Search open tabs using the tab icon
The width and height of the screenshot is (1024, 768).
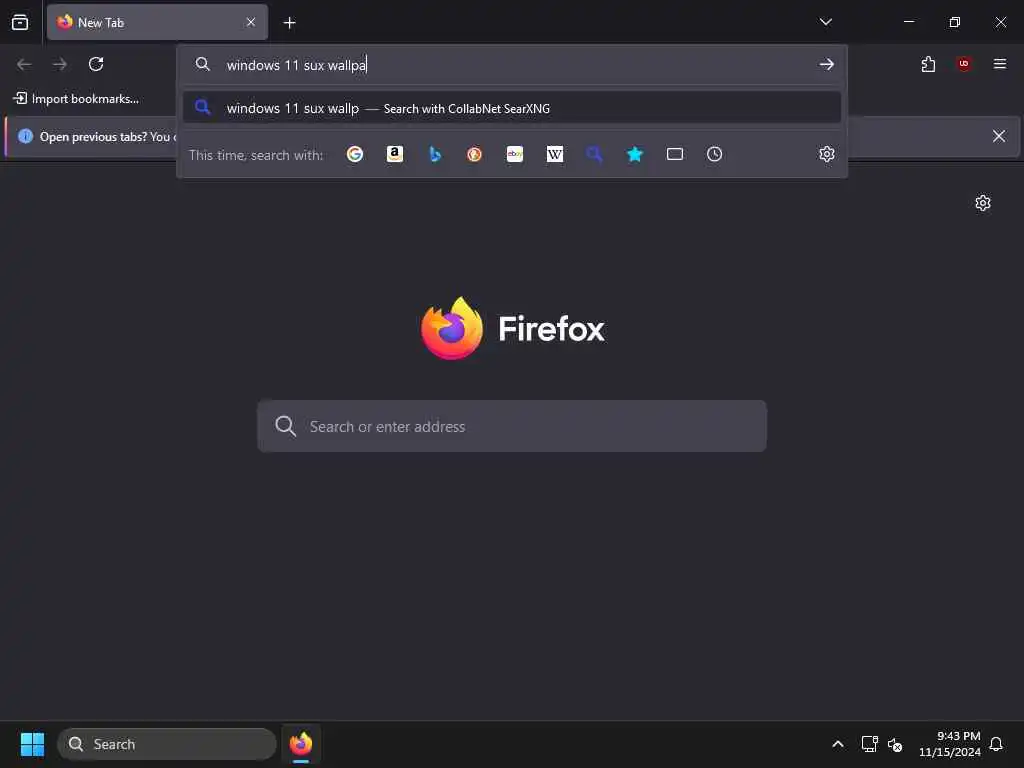675,154
